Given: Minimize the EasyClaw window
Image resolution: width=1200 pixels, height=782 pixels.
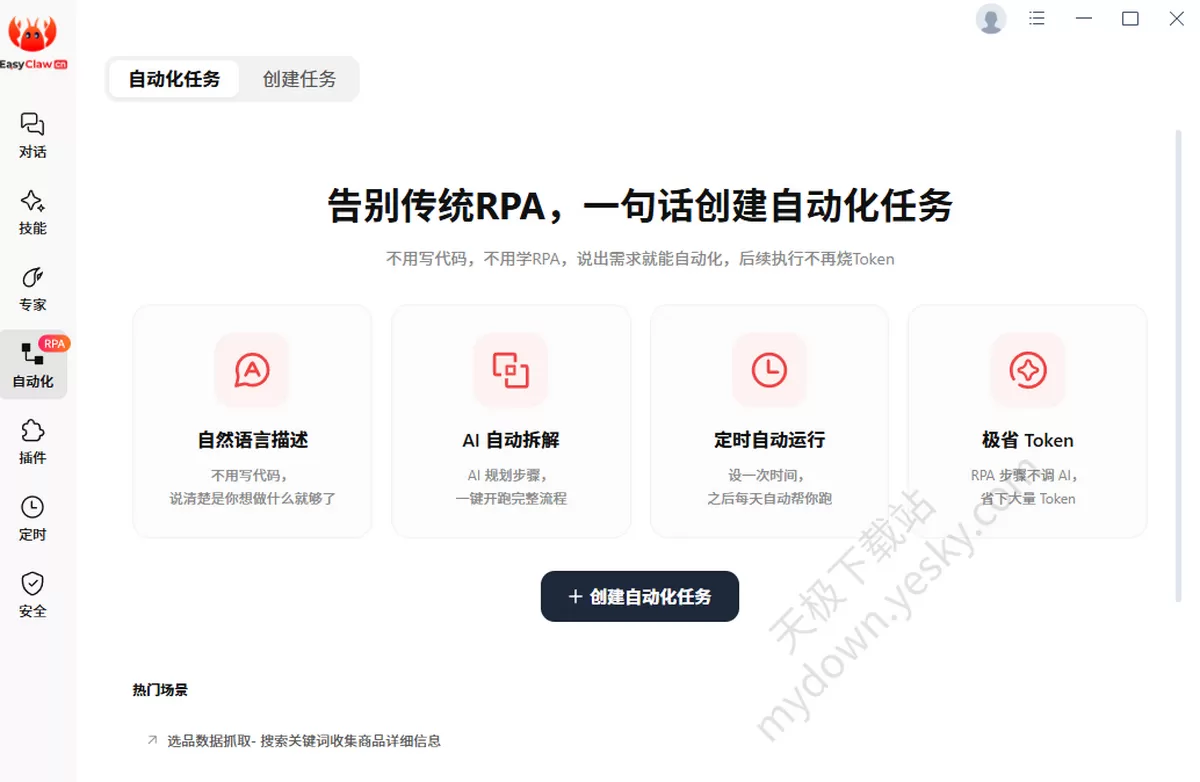Looking at the screenshot, I should pos(1083,18).
